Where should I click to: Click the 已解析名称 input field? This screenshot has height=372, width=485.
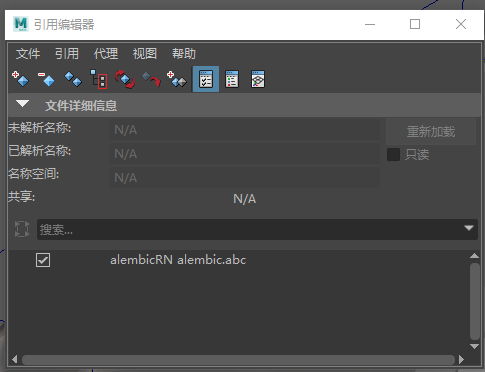tap(244, 154)
